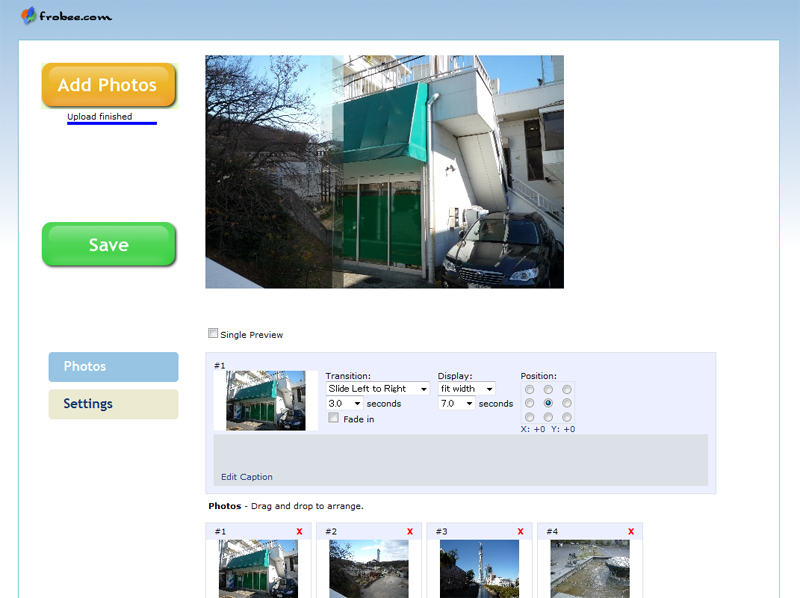Image resolution: width=800 pixels, height=598 pixels.
Task: Toggle the Single Preview checkbox
Action: pyautogui.click(x=213, y=333)
